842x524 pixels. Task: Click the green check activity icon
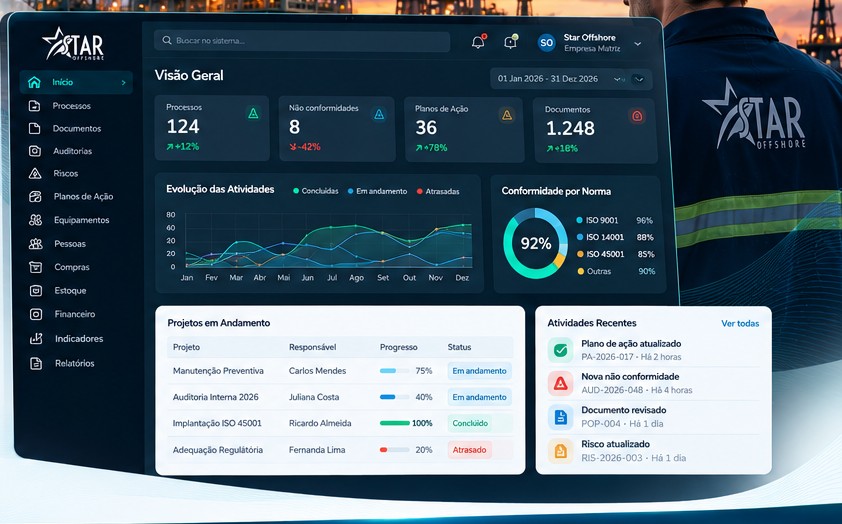click(561, 351)
